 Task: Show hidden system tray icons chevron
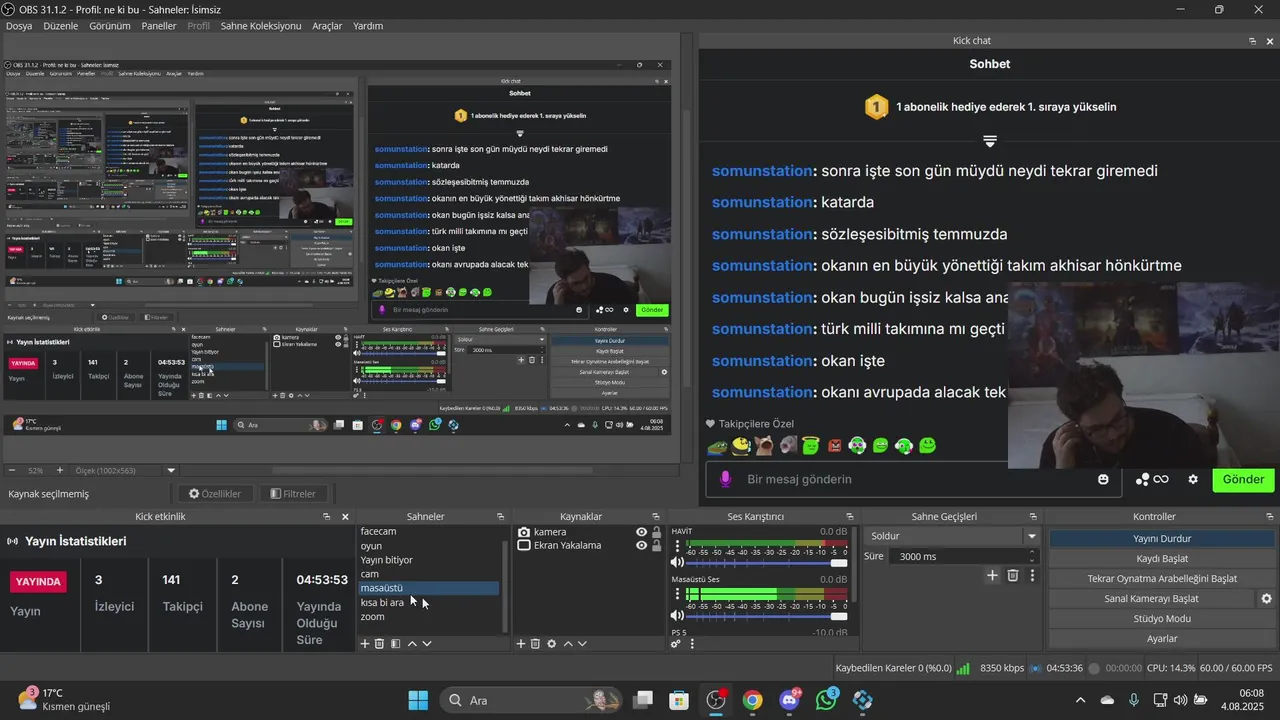[1079, 700]
